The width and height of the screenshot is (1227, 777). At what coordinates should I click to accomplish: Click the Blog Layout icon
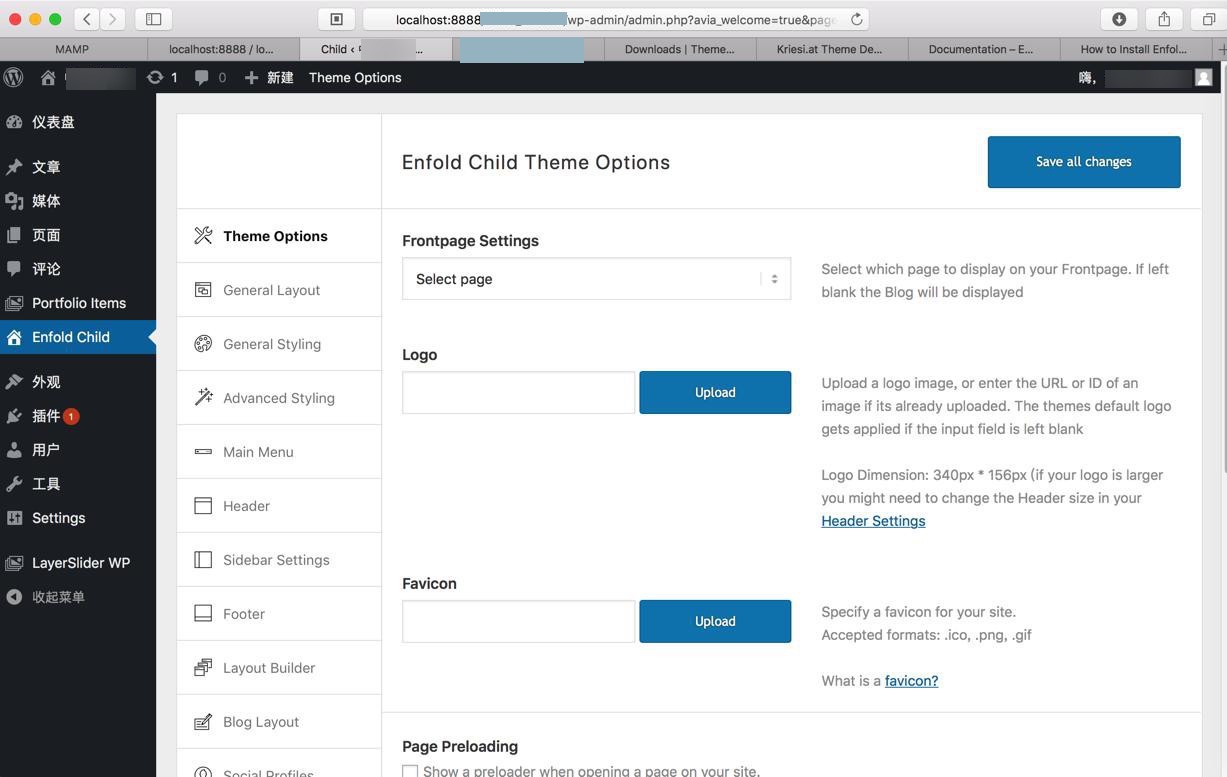click(x=203, y=722)
